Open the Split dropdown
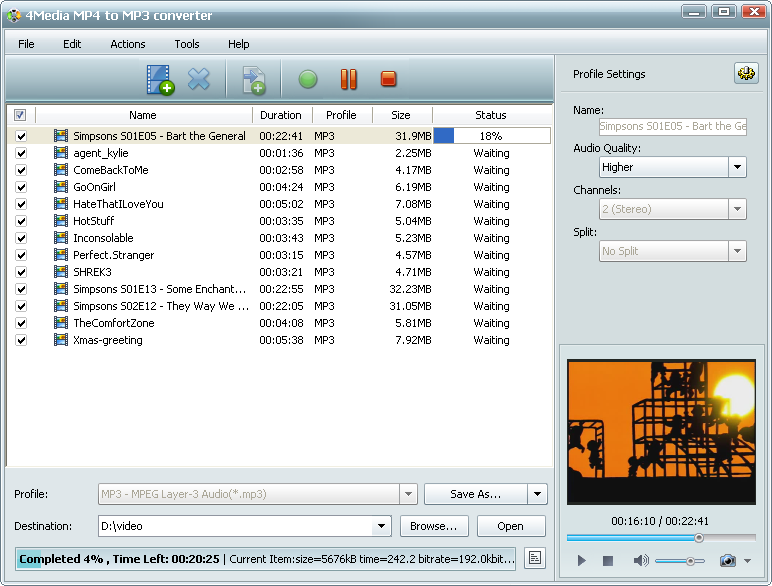 coord(737,251)
